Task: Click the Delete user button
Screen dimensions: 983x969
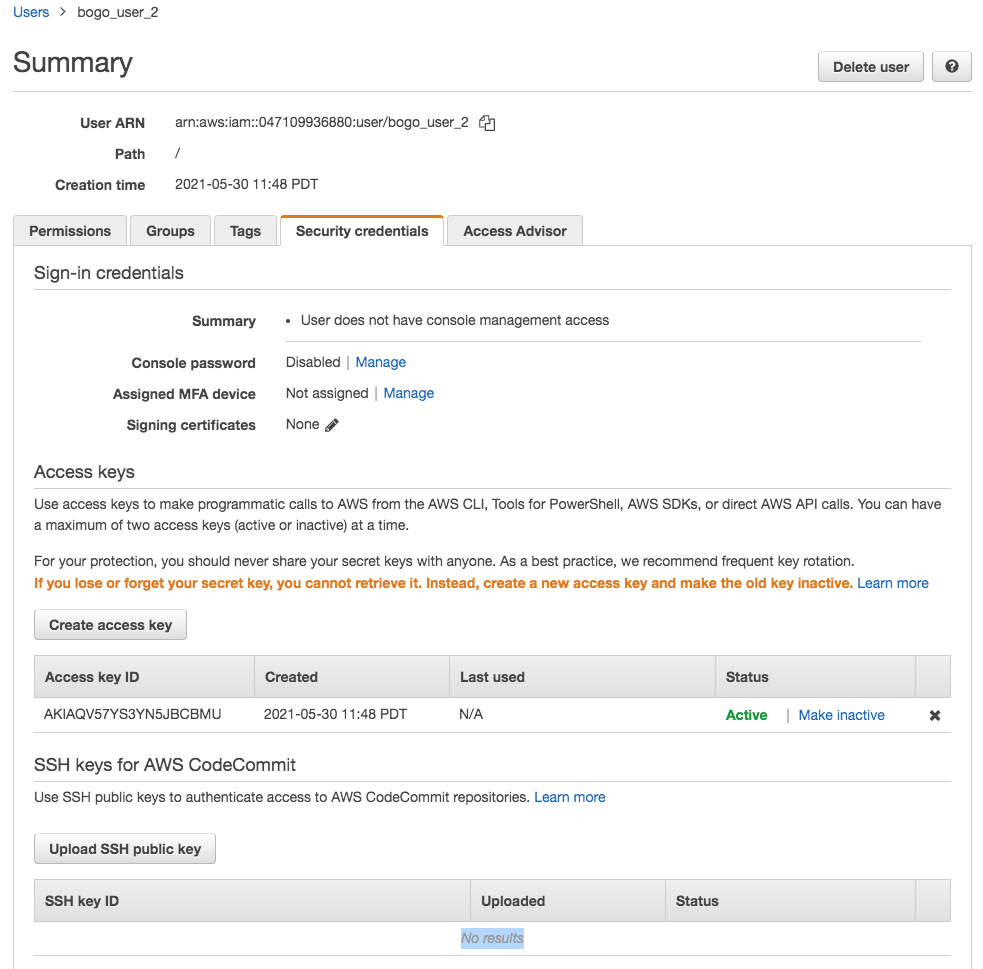Action: [870, 66]
